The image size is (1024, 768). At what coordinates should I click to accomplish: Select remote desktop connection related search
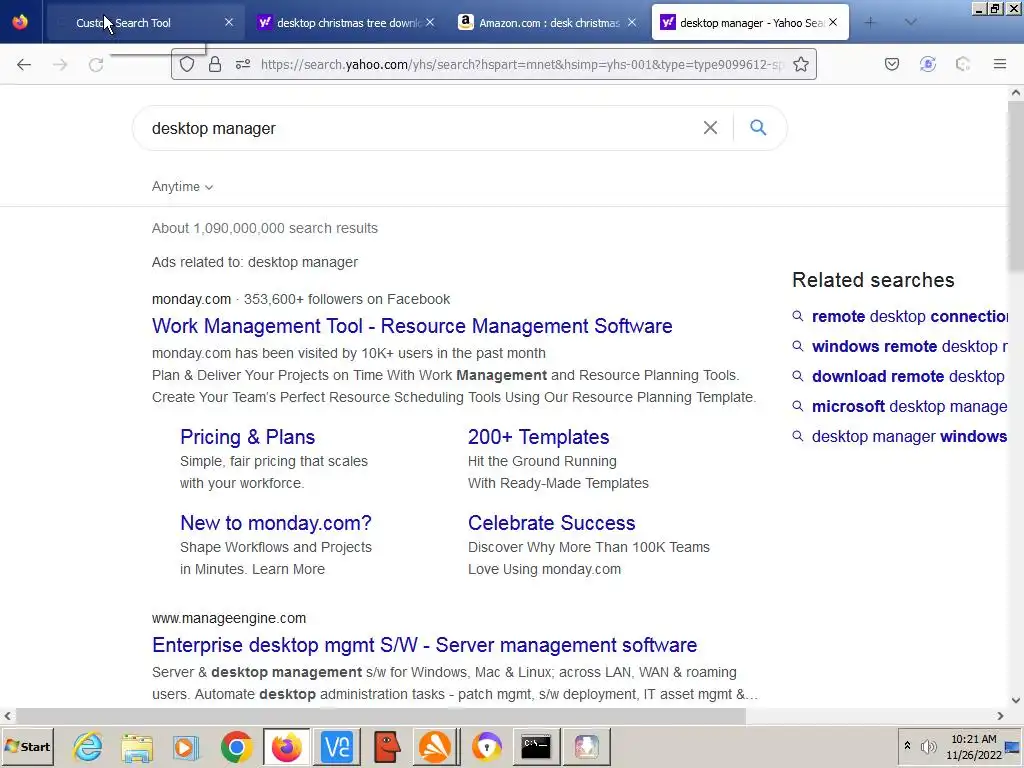909,317
